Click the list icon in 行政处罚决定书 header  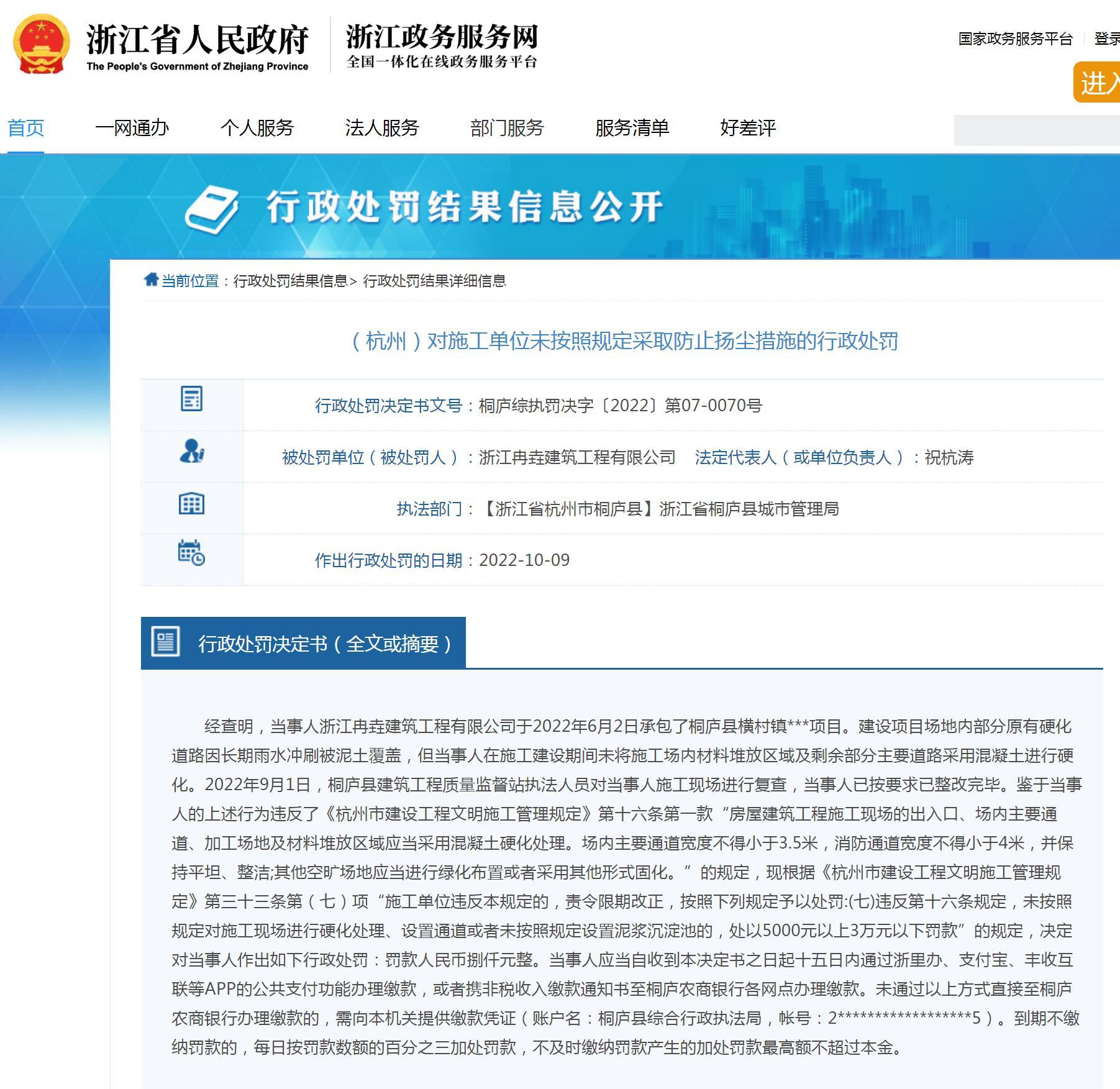[165, 642]
